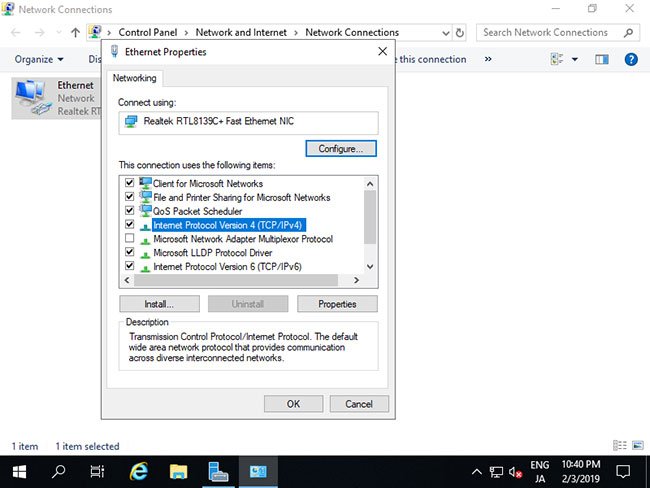The height and width of the screenshot is (488, 650).
Task: Open Properties of selected item
Action: (x=337, y=304)
